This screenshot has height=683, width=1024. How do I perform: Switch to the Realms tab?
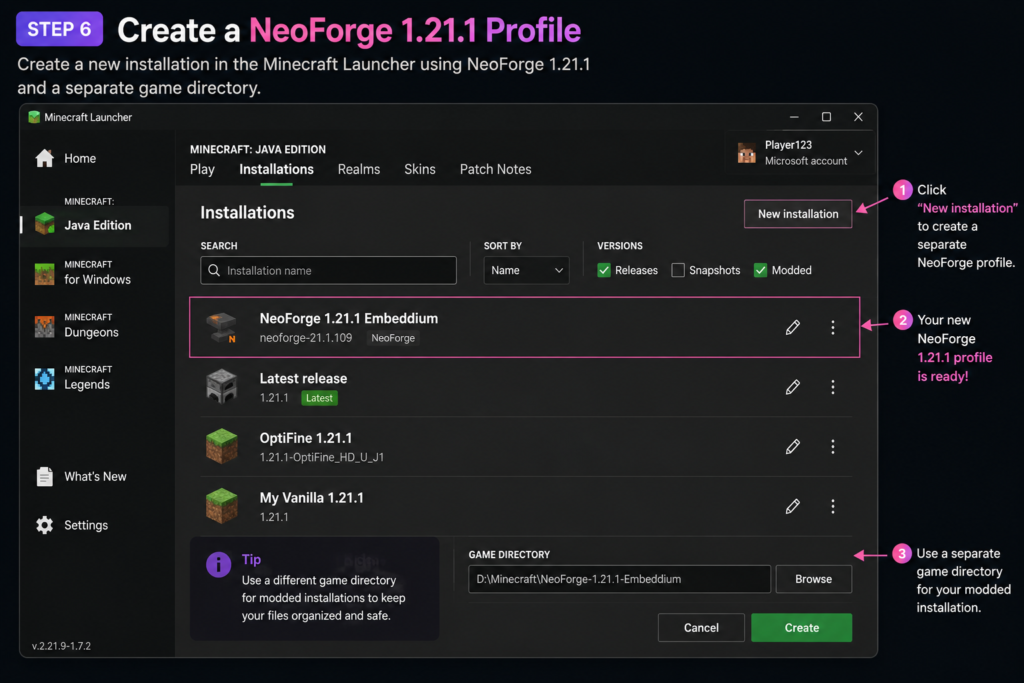359,170
